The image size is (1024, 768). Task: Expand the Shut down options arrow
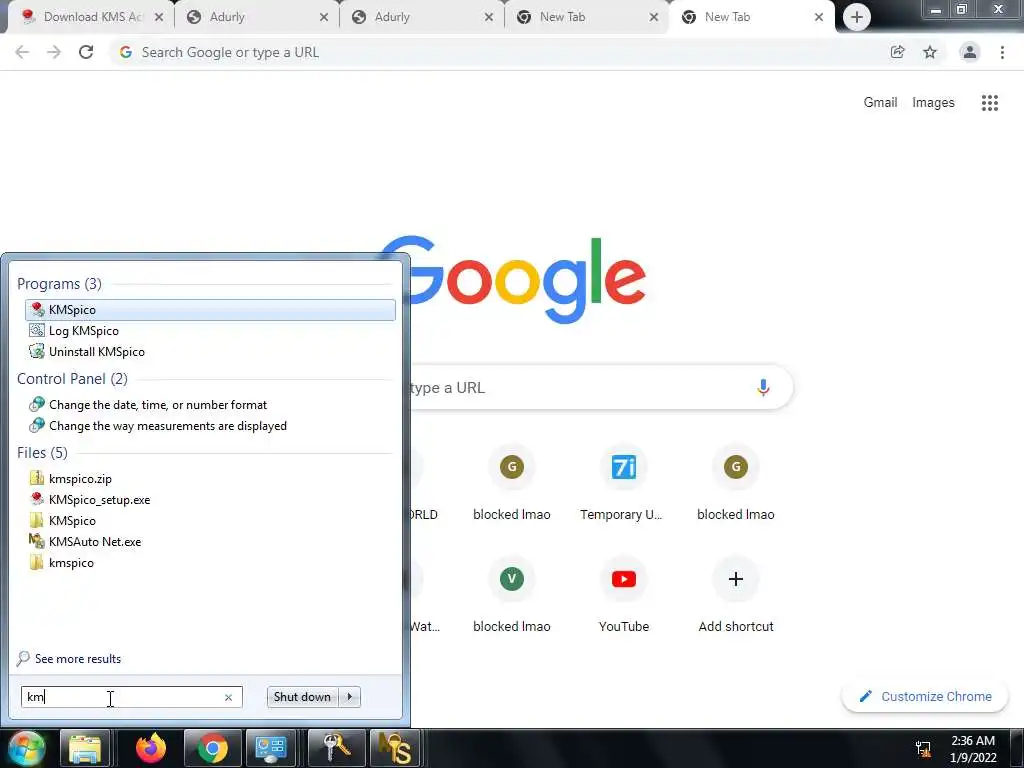click(x=349, y=697)
